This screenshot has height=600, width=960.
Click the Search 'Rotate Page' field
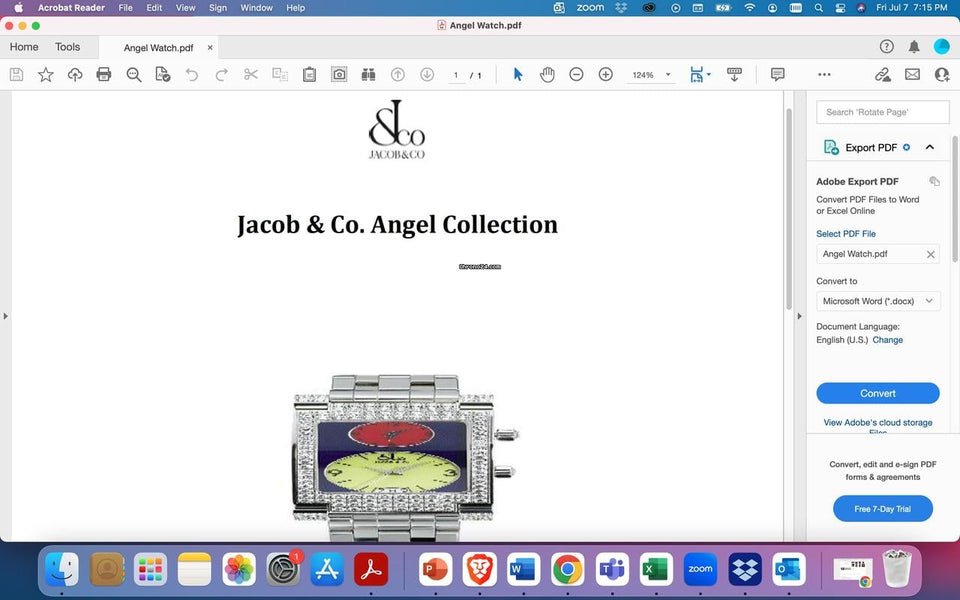click(883, 112)
